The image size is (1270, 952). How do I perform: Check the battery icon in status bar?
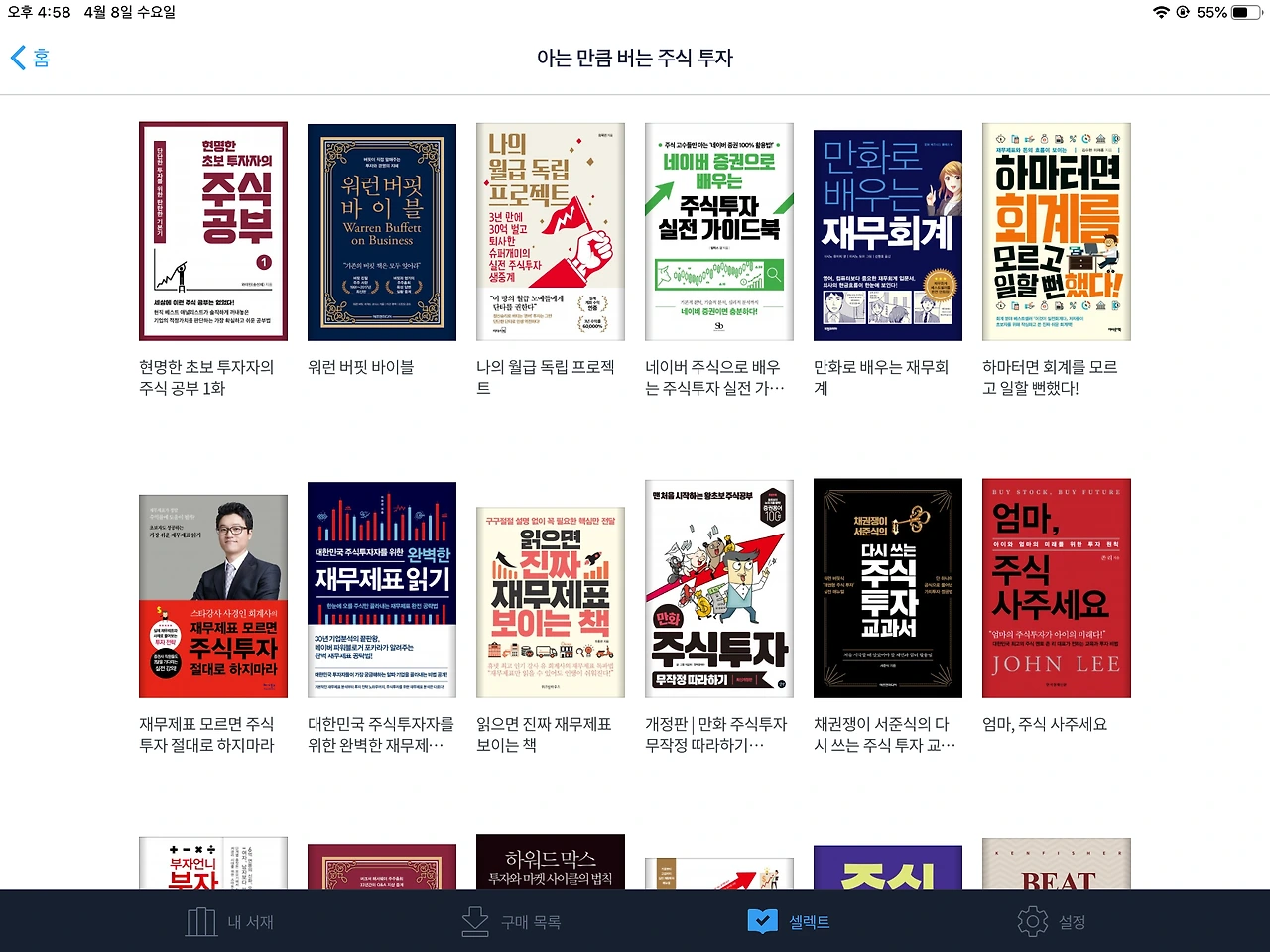[x=1246, y=12]
